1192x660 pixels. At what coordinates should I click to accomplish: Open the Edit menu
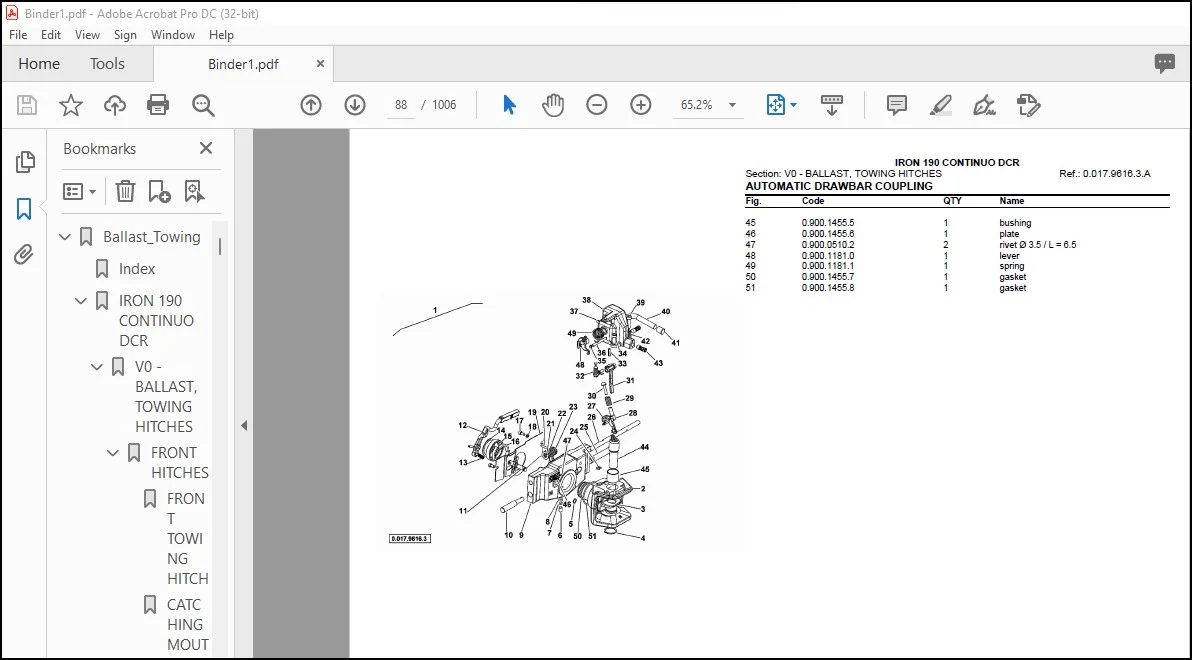click(51, 35)
